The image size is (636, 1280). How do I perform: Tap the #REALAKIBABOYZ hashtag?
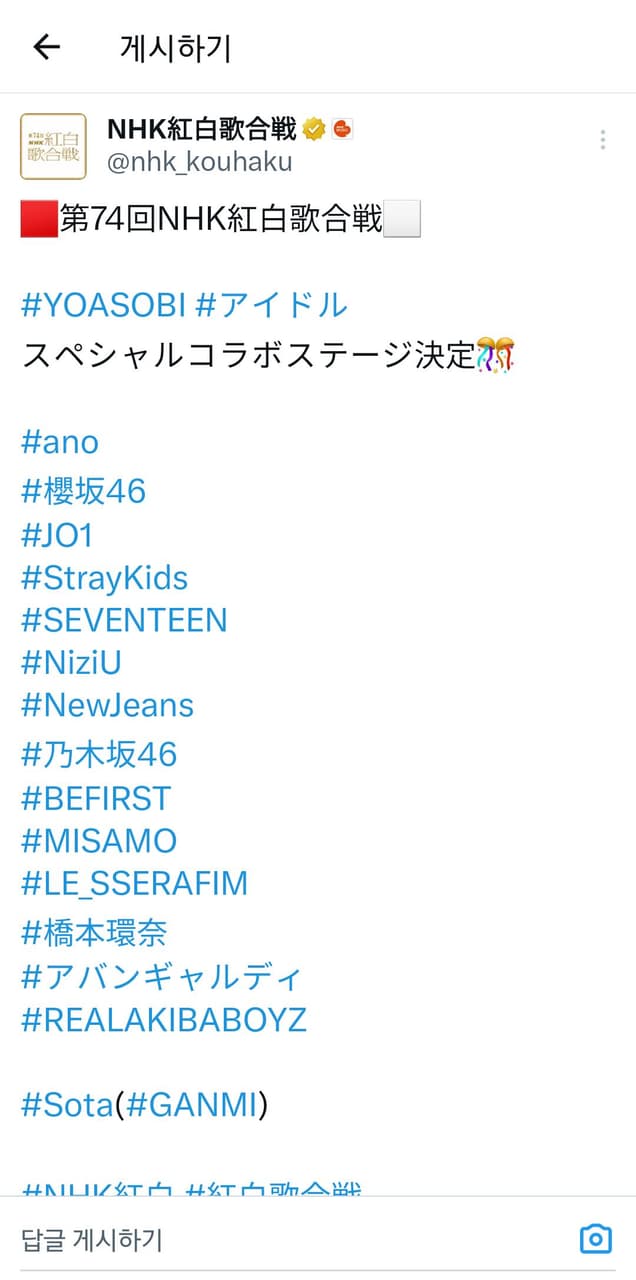click(164, 1020)
